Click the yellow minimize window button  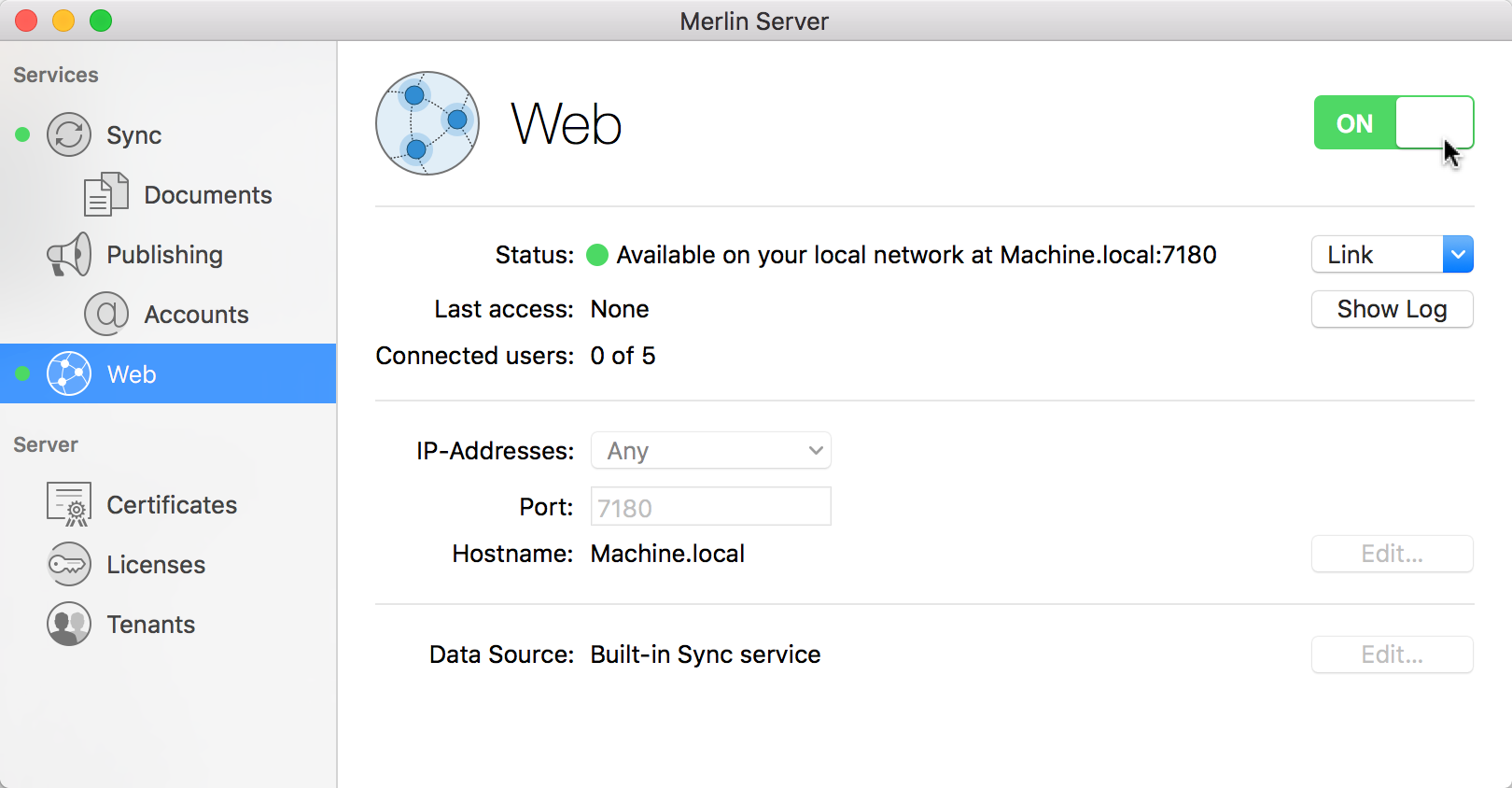(x=63, y=21)
